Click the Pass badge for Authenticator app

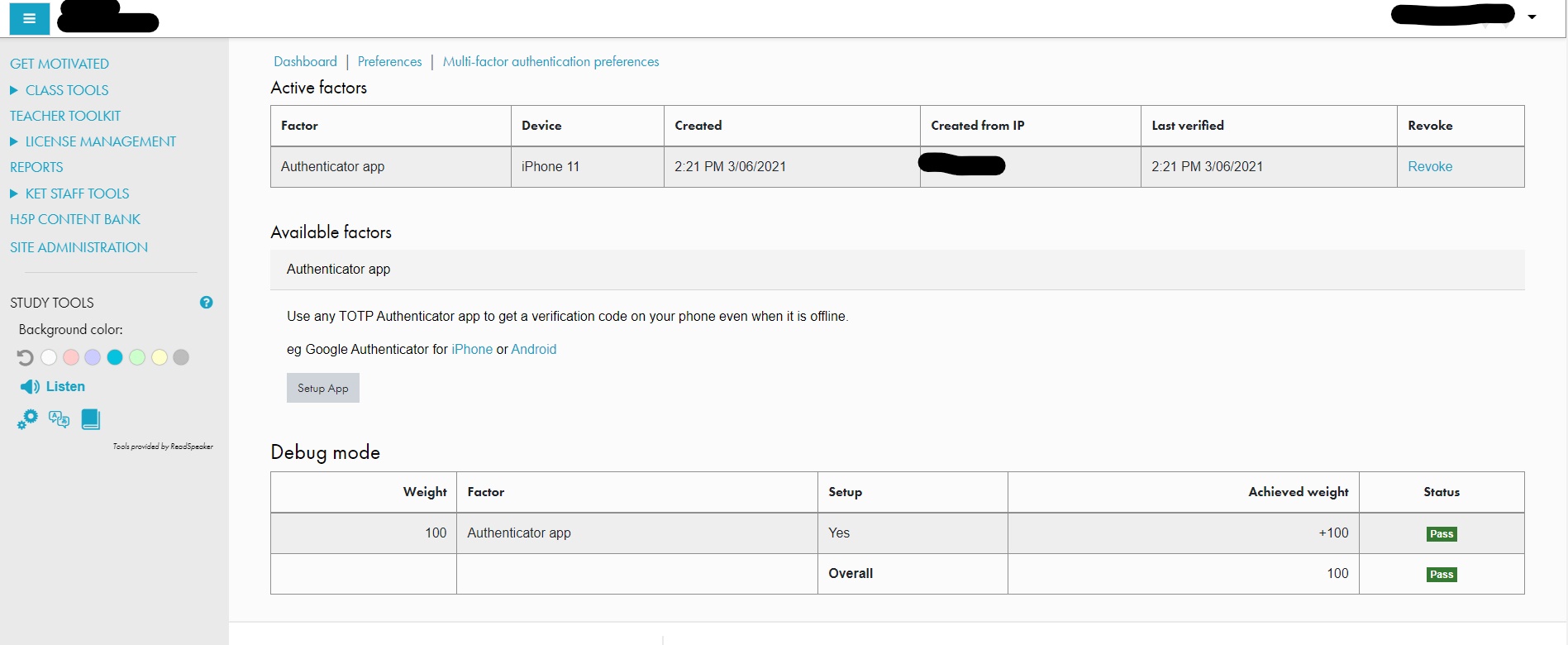point(1442,534)
